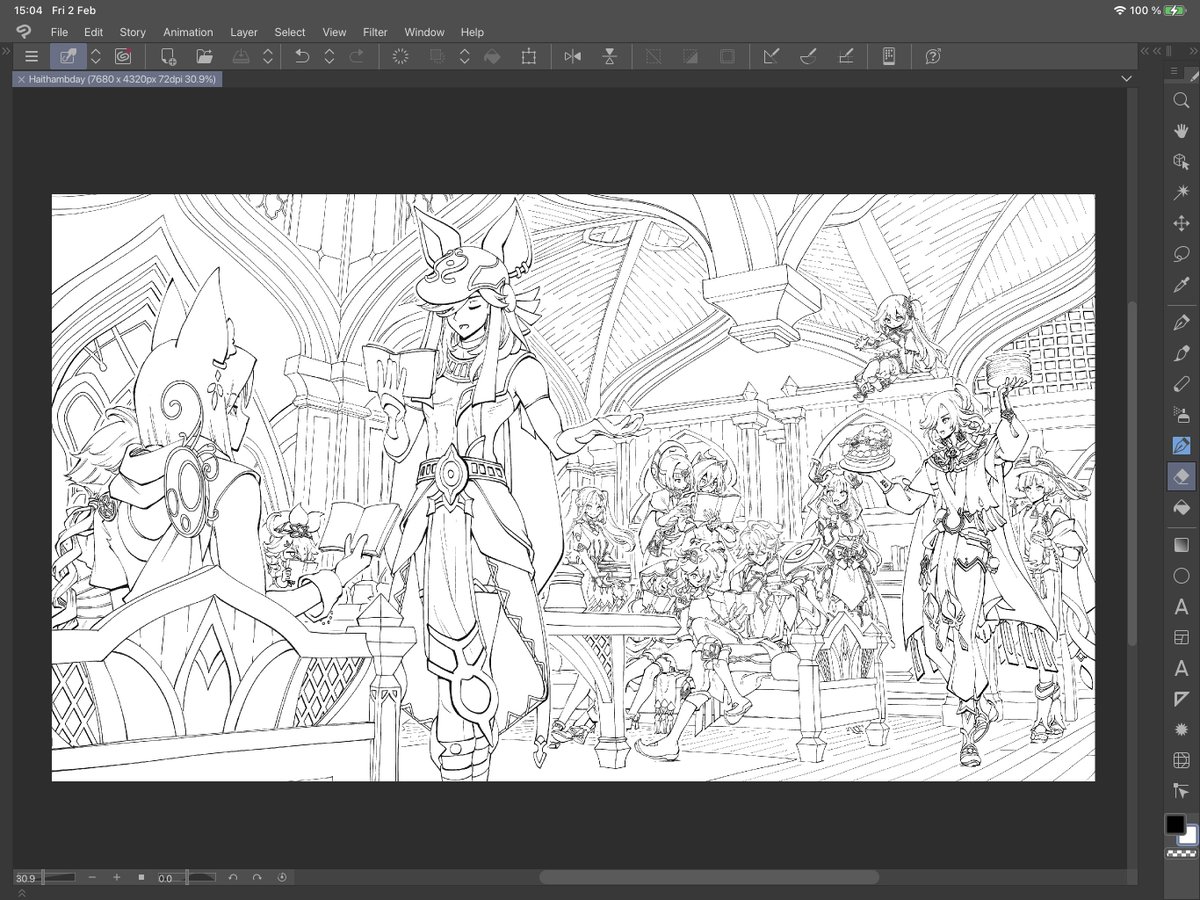Select the Pen nib tool
1200x900 pixels.
(1180, 322)
